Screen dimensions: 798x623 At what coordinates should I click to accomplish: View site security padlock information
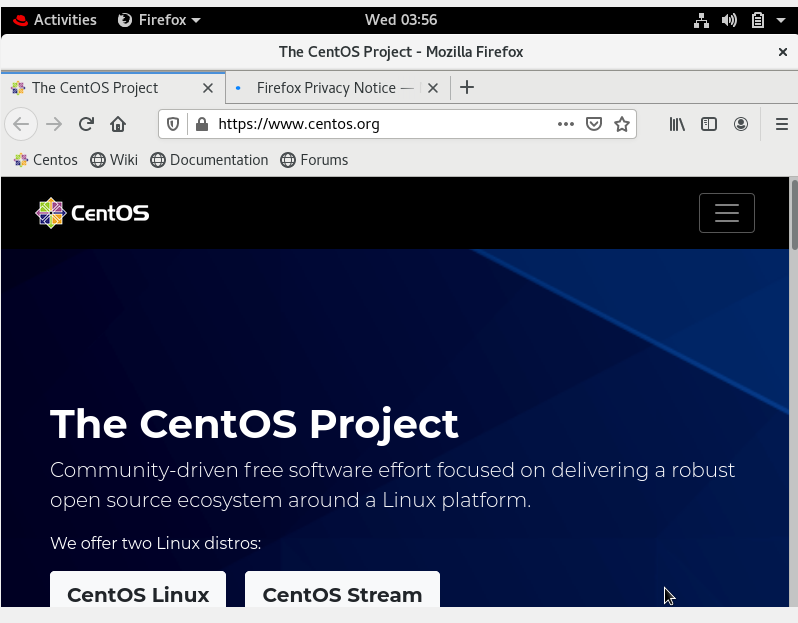pos(202,124)
